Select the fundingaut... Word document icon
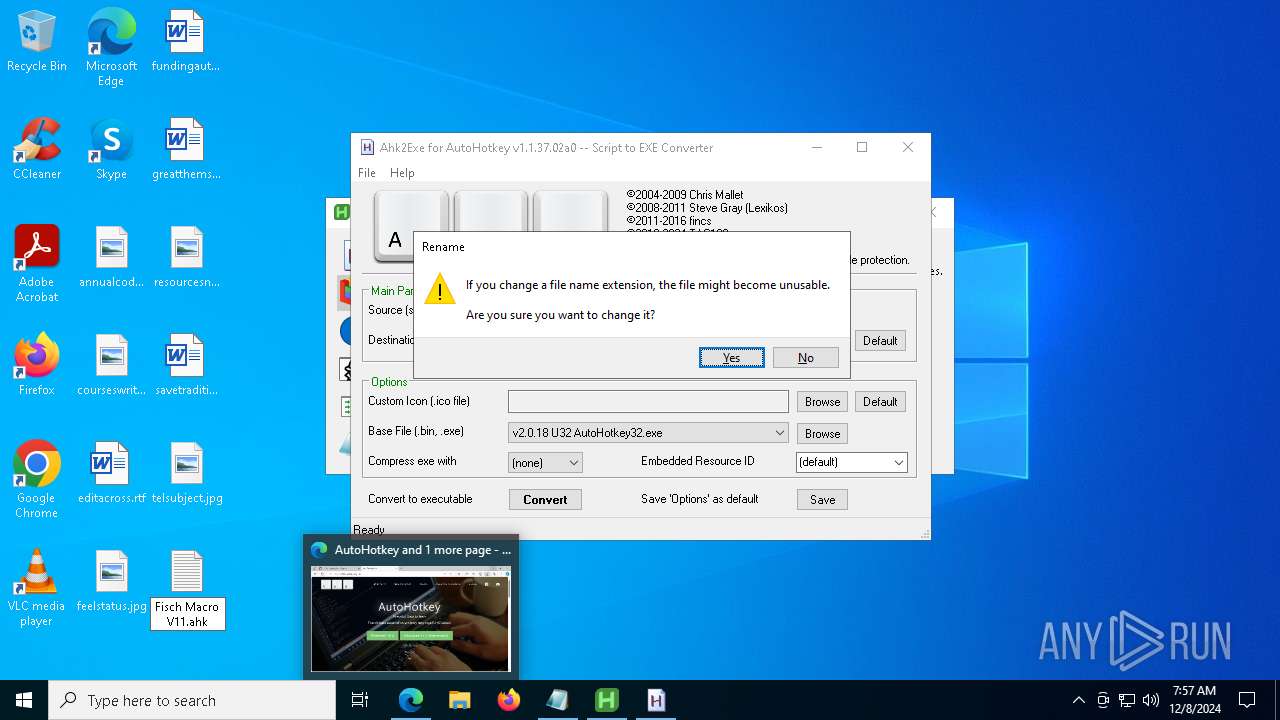The width and height of the screenshot is (1280, 720). pos(185,42)
